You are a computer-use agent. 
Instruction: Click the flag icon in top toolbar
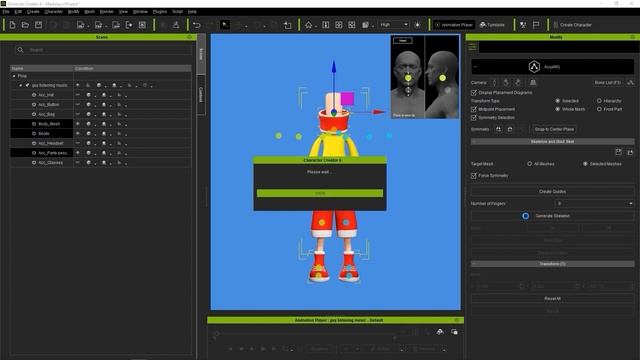pyautogui.click(x=536, y=25)
